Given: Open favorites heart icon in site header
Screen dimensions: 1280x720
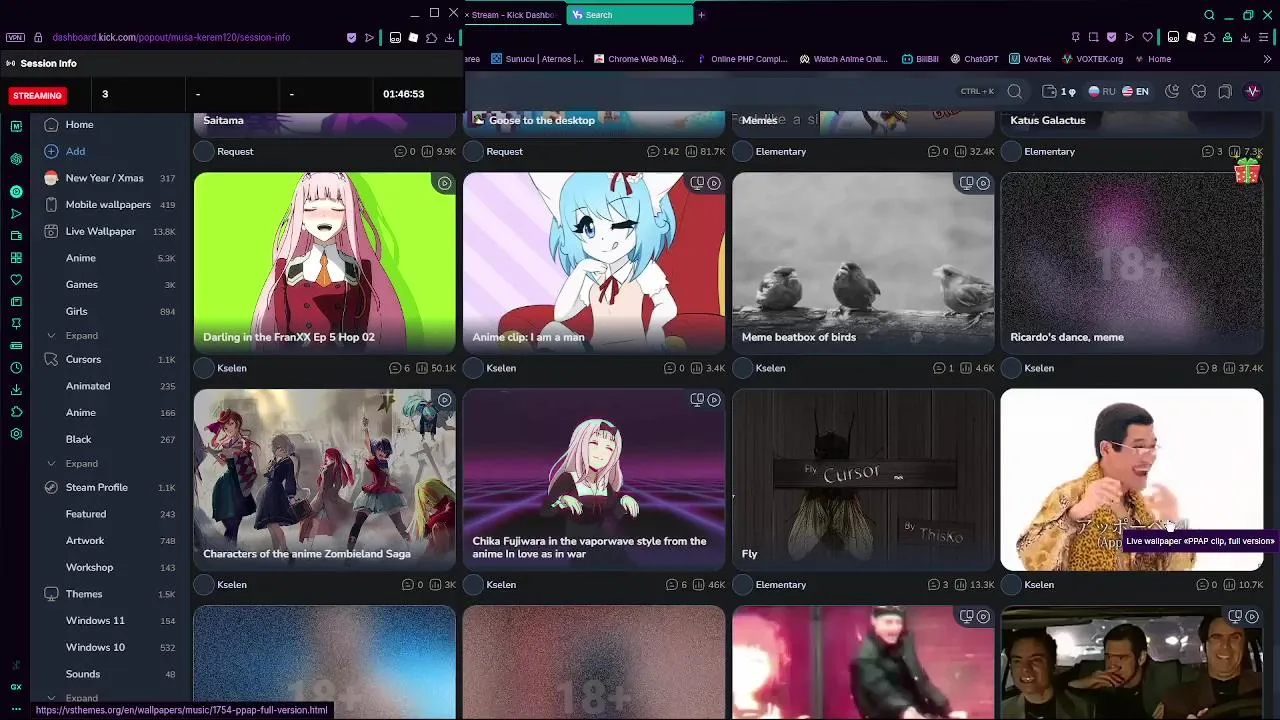Looking at the screenshot, I should 1199,92.
